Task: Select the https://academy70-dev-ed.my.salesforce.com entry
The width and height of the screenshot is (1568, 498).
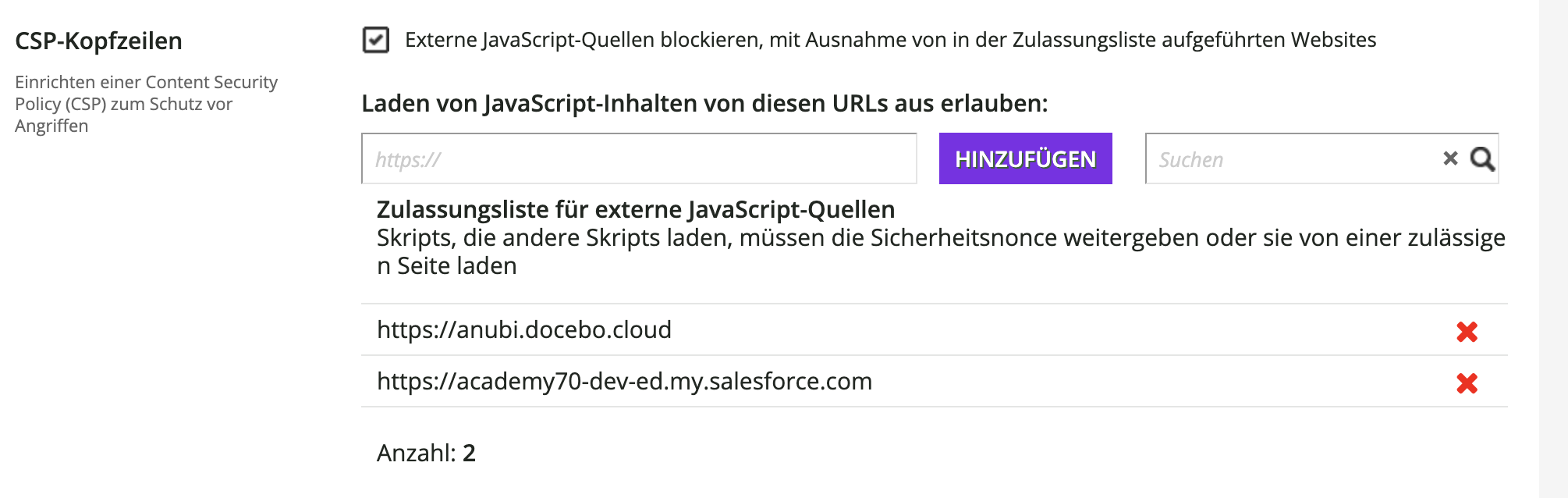Action: pyautogui.click(x=624, y=382)
